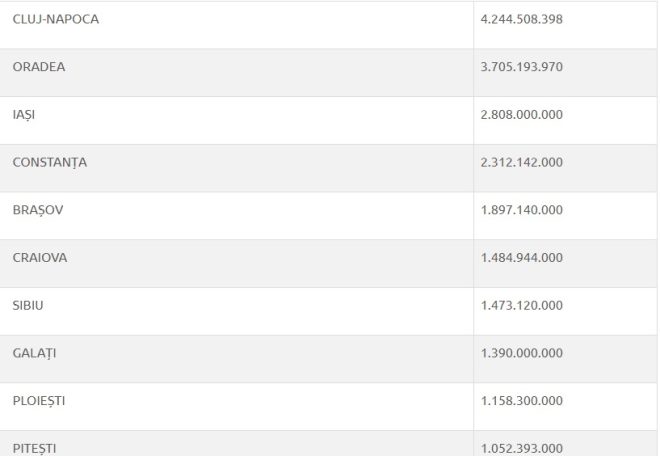Screen dimensions: 660x456
Task: Click the amount 1.897.140.000
Action: (522, 210)
